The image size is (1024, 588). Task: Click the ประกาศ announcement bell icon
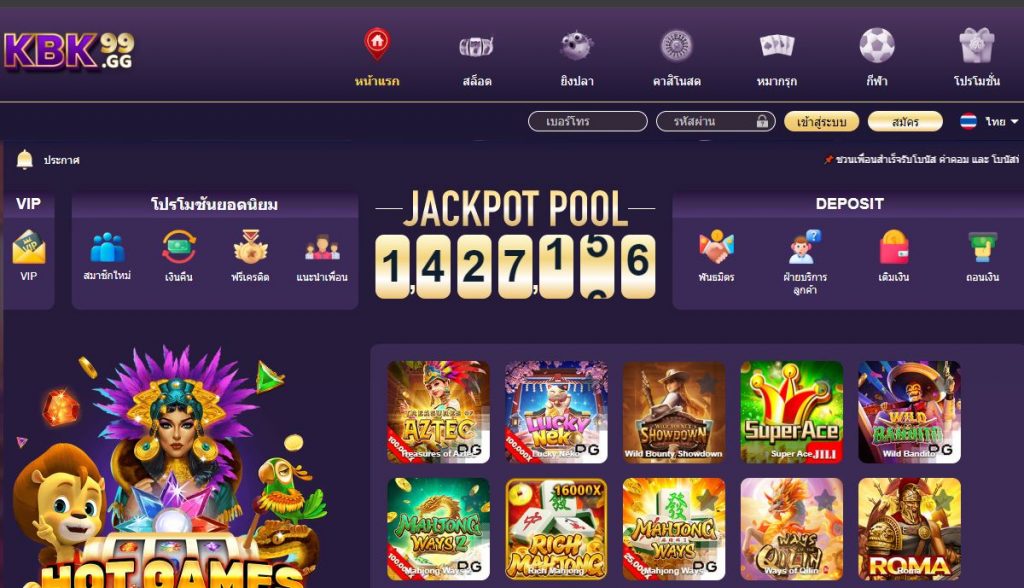(x=25, y=159)
